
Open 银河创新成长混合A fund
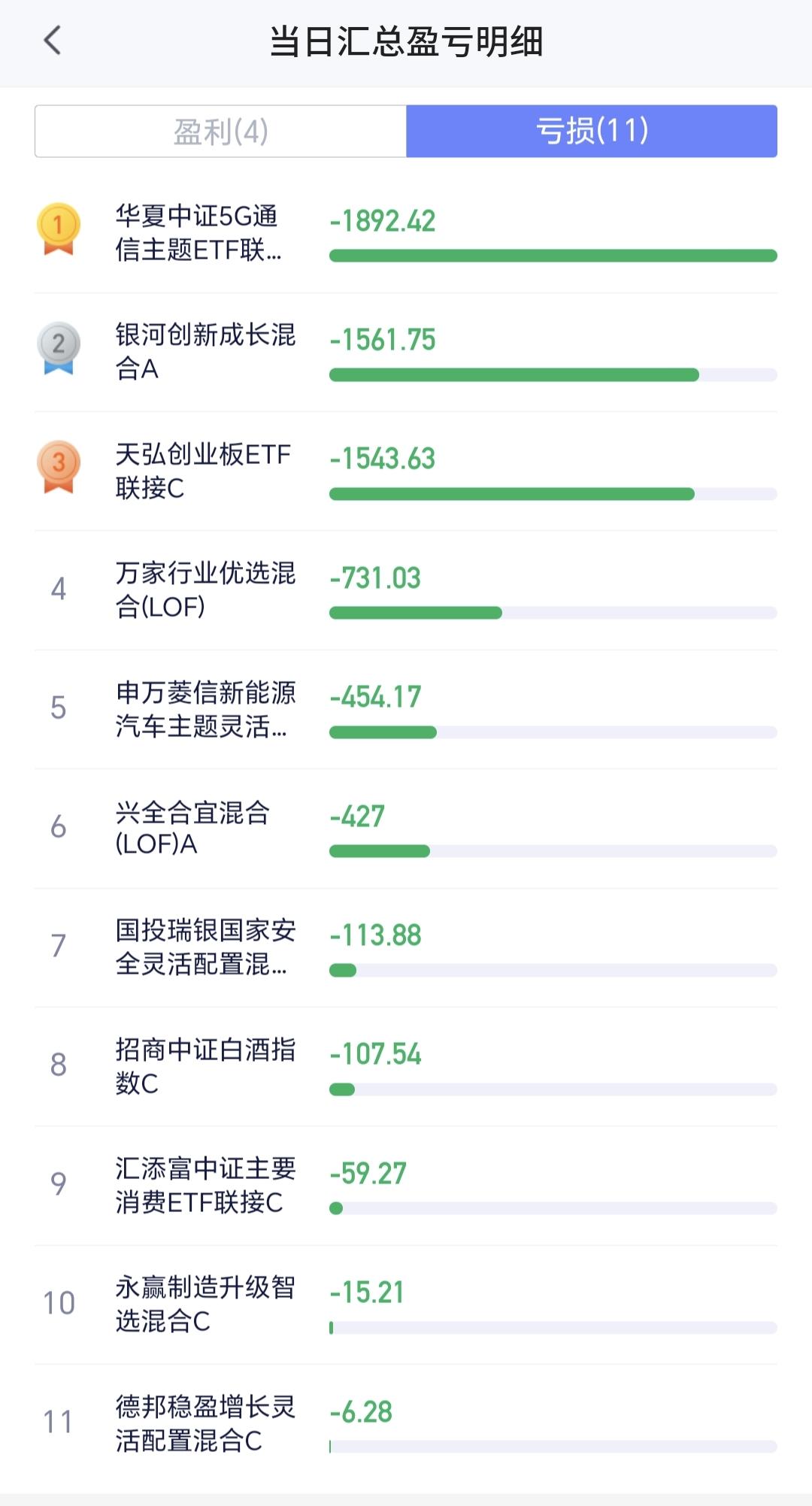pos(205,351)
